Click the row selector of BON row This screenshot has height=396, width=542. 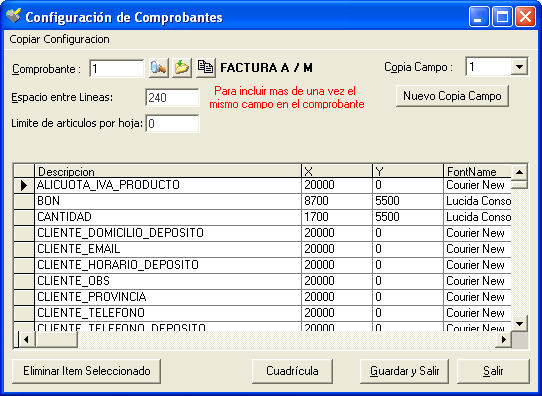click(24, 201)
